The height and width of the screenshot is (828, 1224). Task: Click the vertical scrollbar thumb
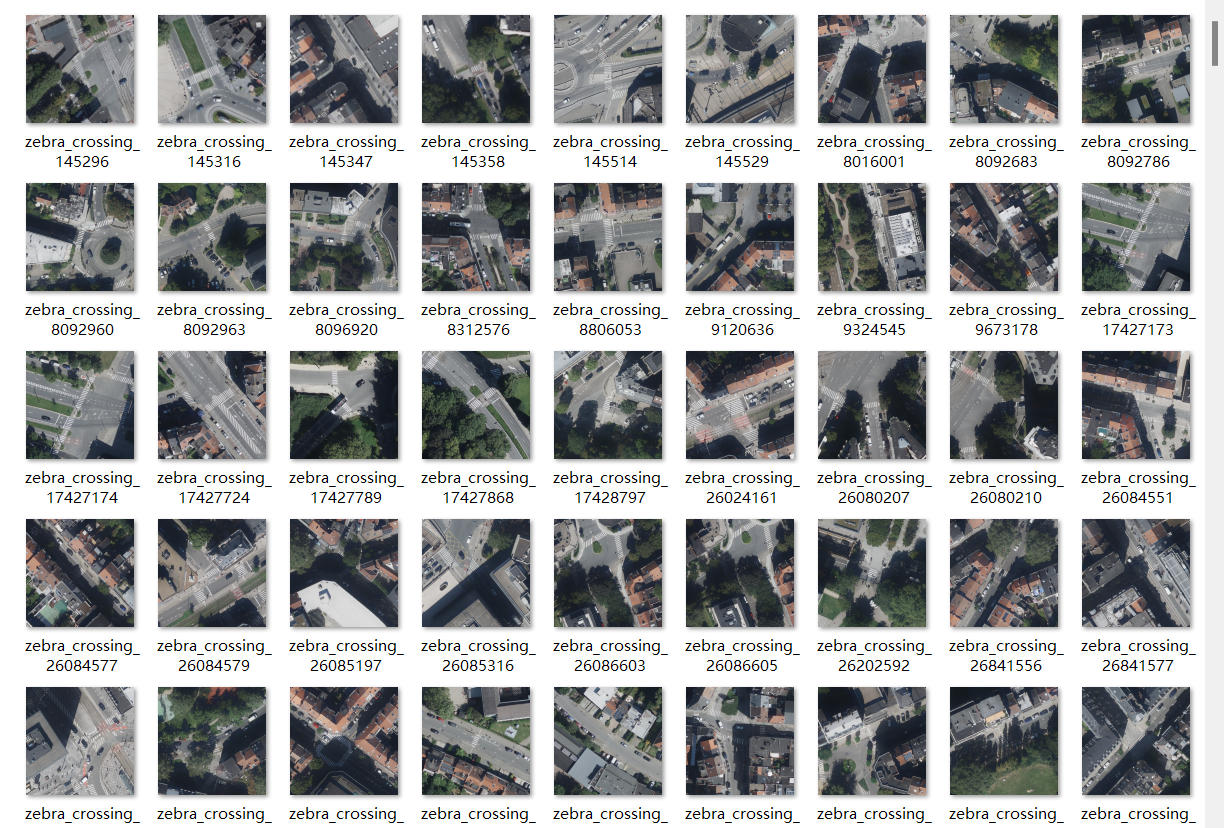(x=1216, y=41)
